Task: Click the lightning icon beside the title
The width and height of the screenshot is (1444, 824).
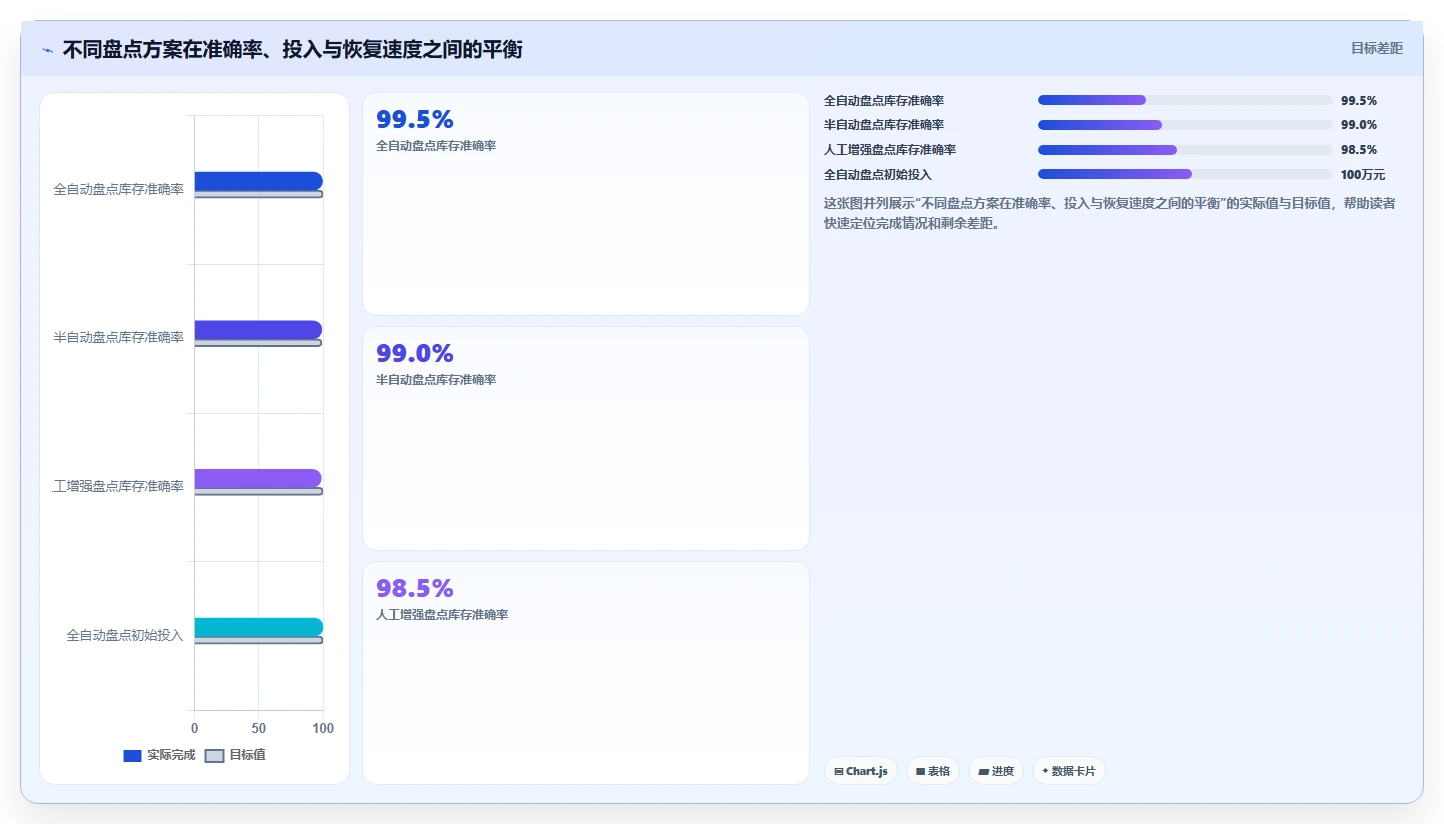Action: [48, 50]
